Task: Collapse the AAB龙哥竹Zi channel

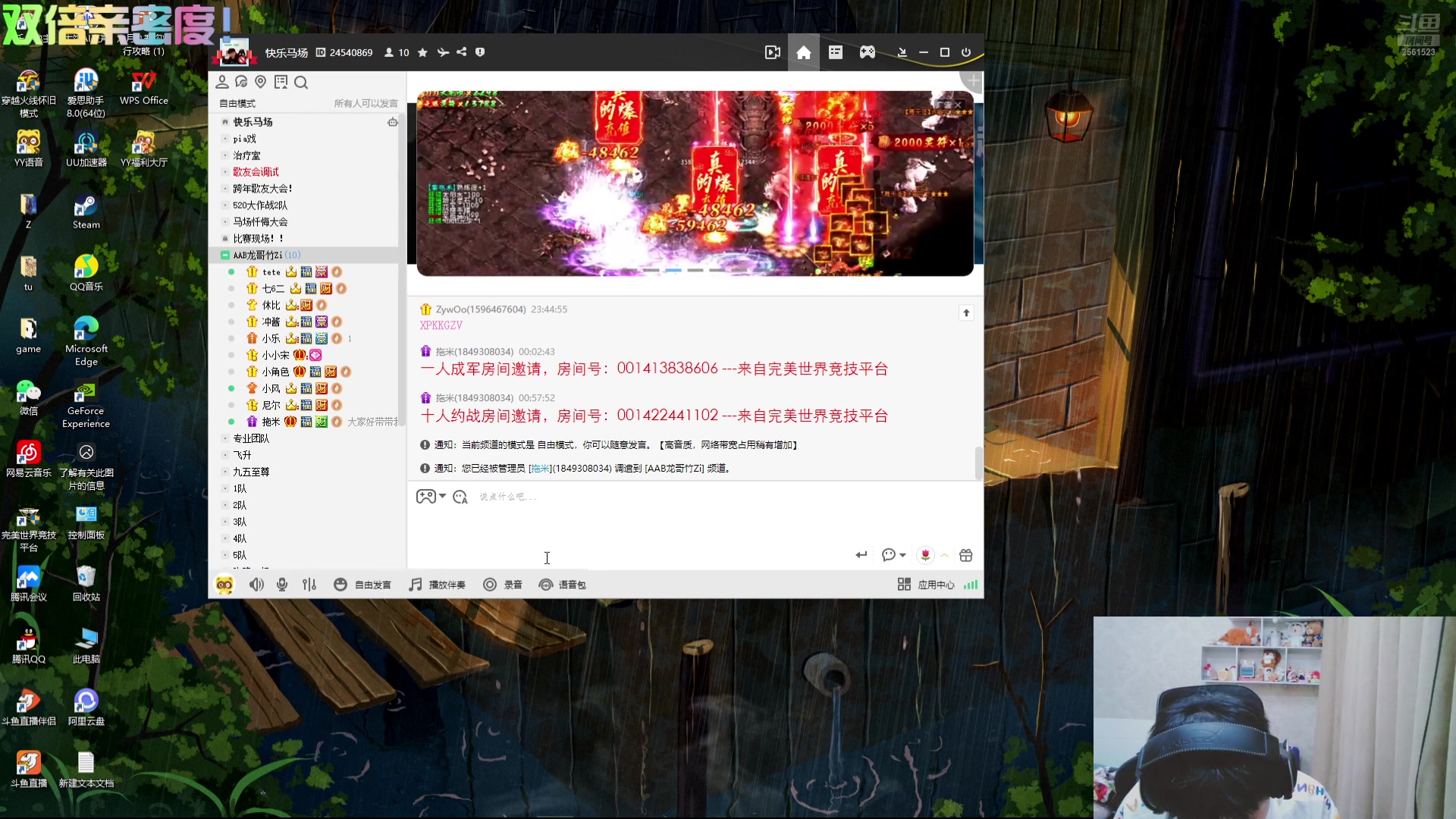Action: [225, 256]
